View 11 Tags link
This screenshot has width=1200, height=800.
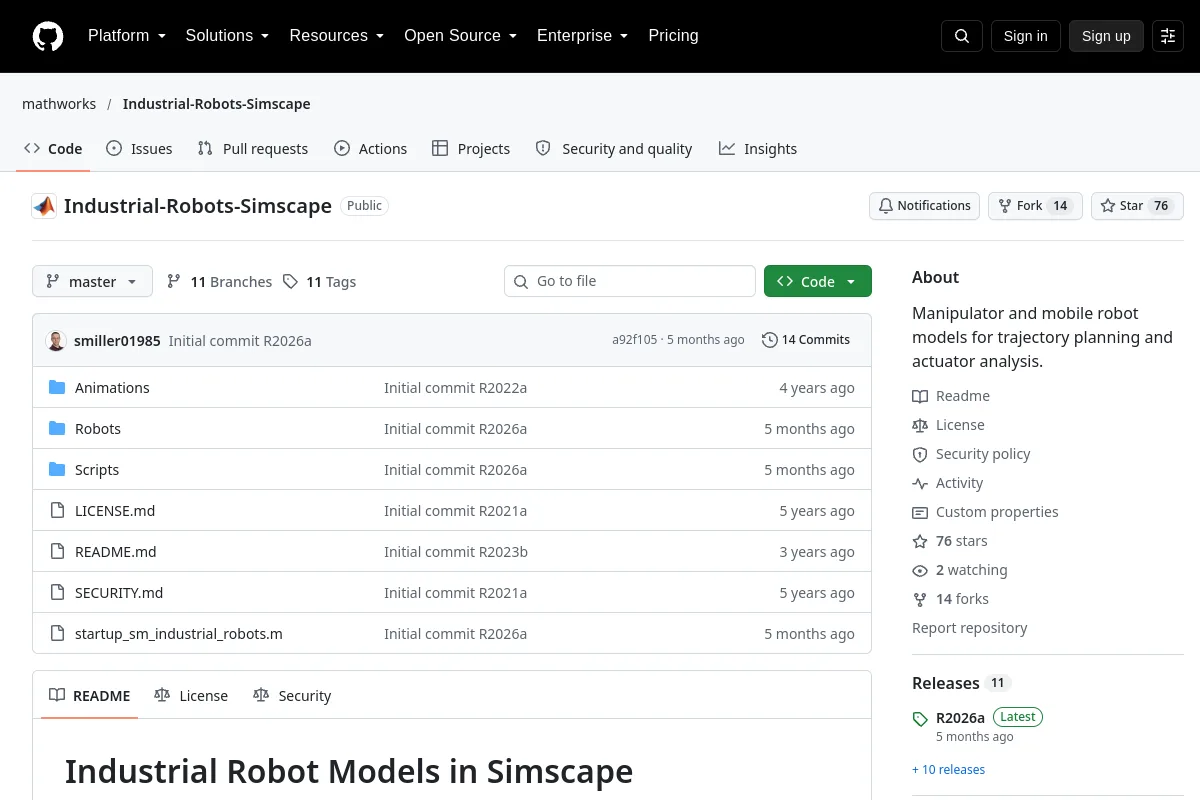pos(319,282)
